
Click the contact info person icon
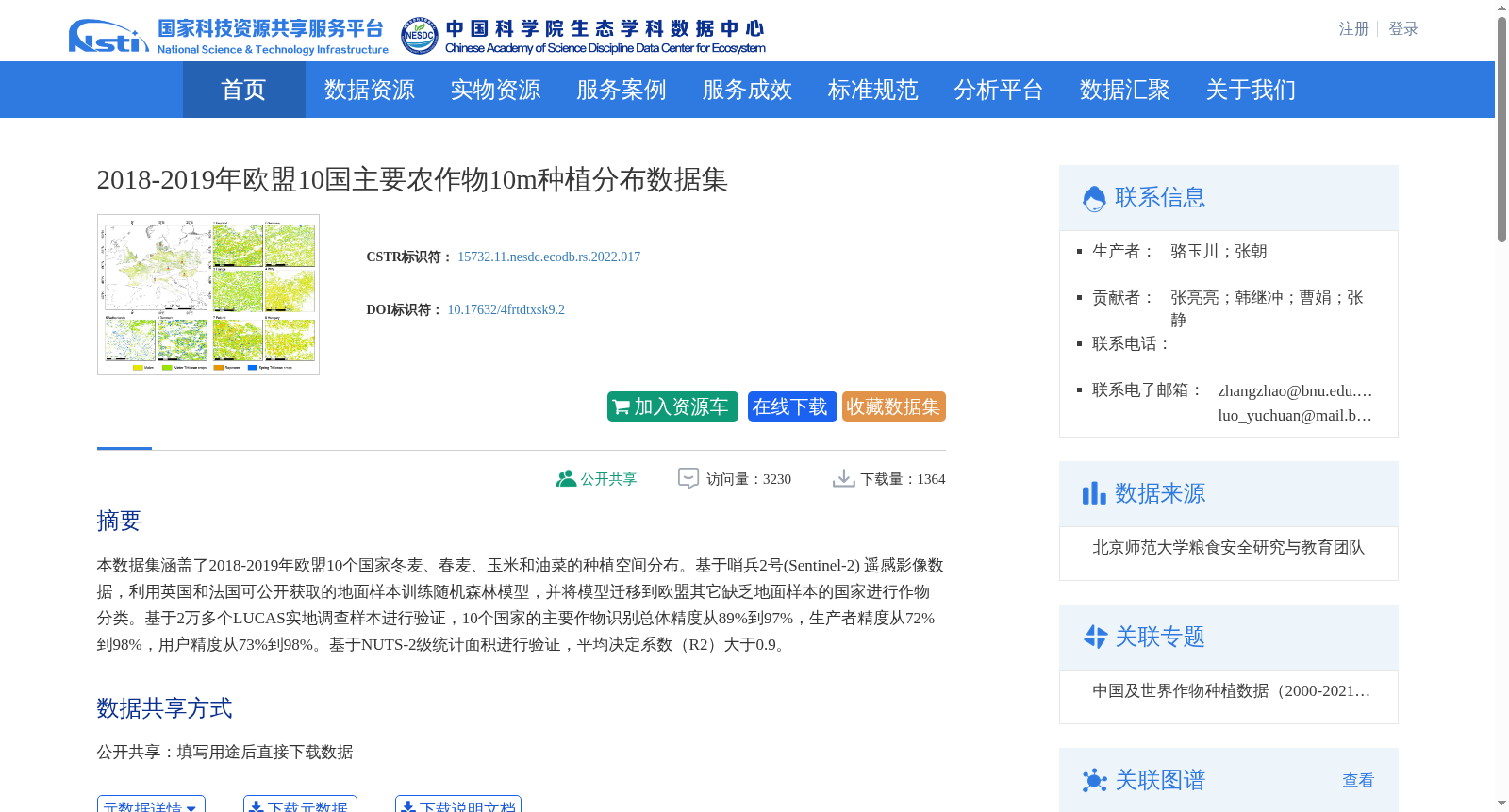pos(1094,198)
